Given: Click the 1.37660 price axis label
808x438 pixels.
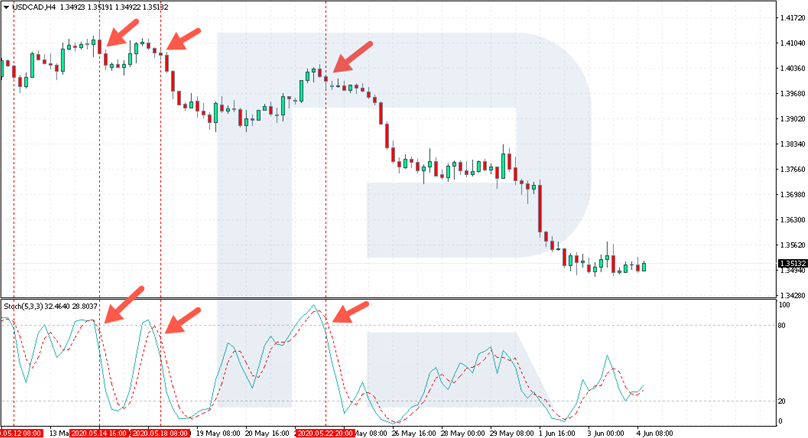Looking at the screenshot, I should point(792,170).
